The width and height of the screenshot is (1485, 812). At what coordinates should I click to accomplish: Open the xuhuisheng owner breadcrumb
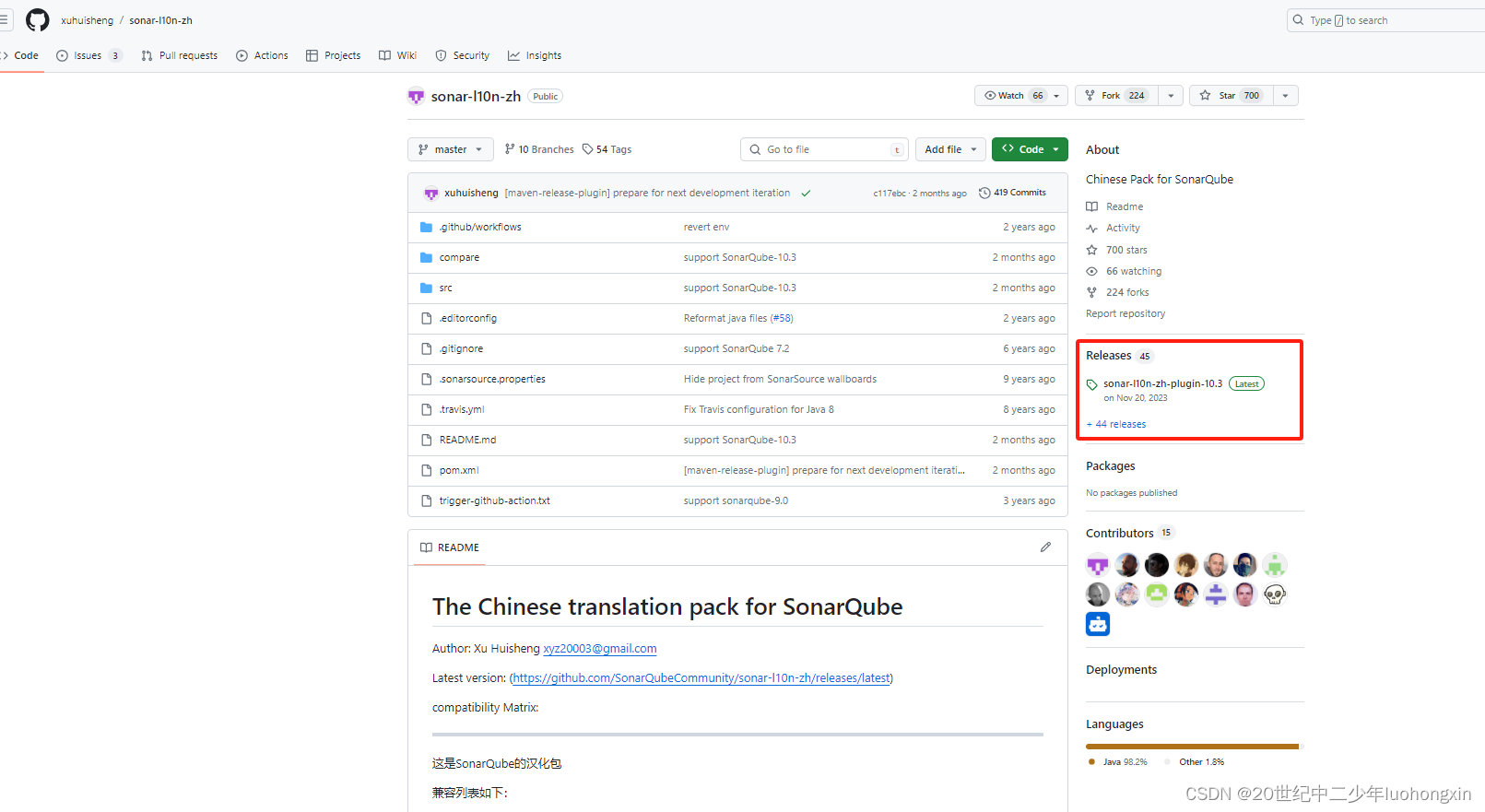point(88,20)
